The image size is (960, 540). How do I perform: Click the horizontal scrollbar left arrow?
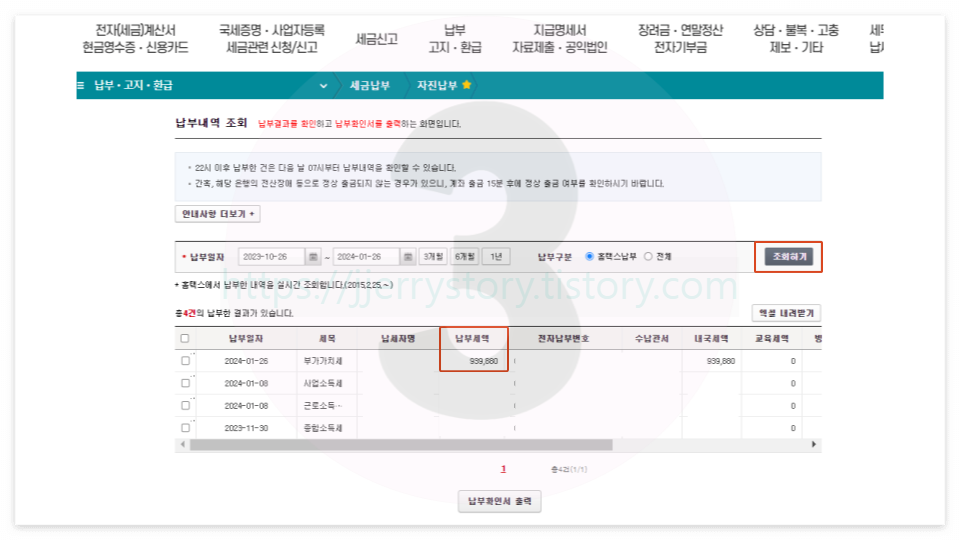tap(182, 444)
